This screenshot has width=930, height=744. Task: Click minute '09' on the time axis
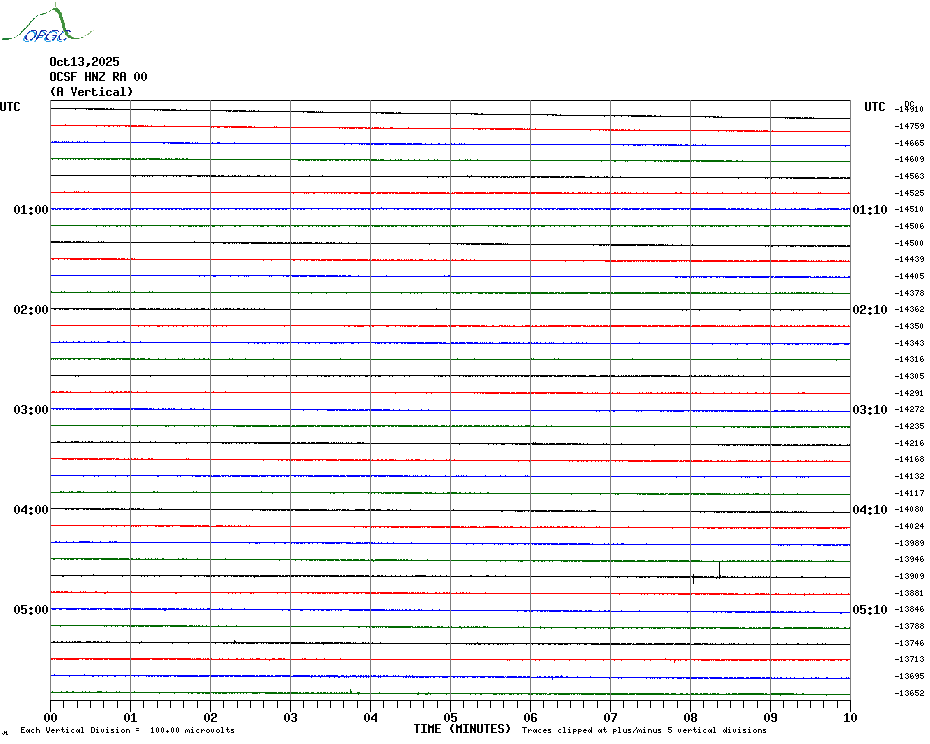[770, 718]
